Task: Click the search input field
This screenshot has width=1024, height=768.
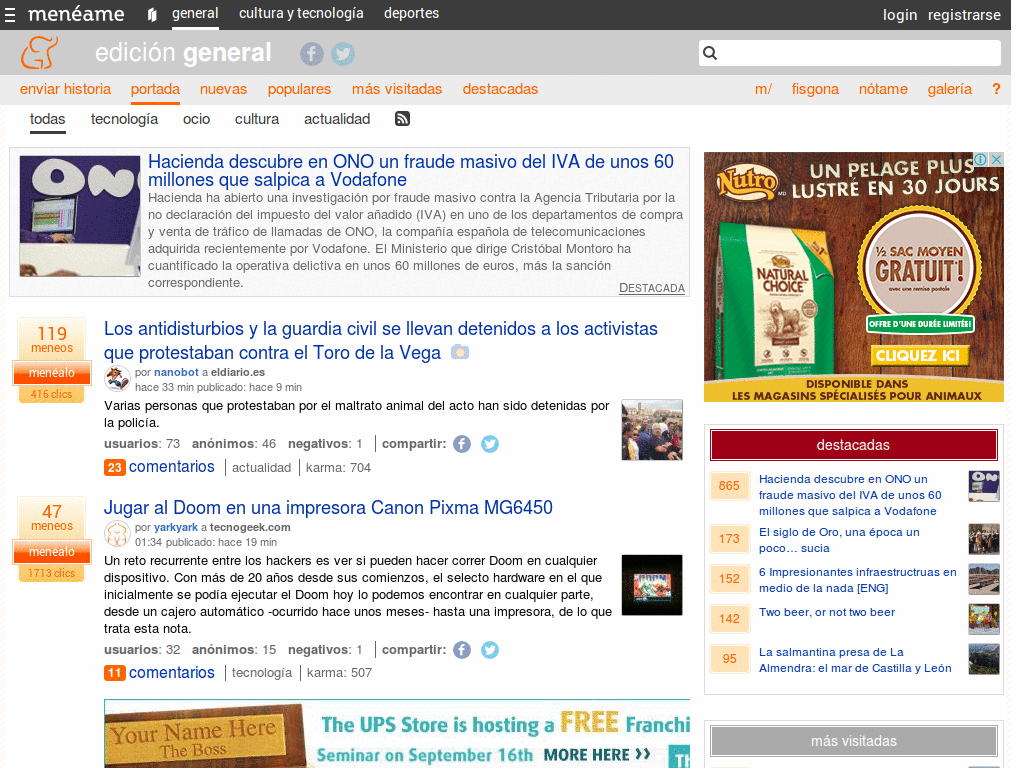Action: click(850, 53)
